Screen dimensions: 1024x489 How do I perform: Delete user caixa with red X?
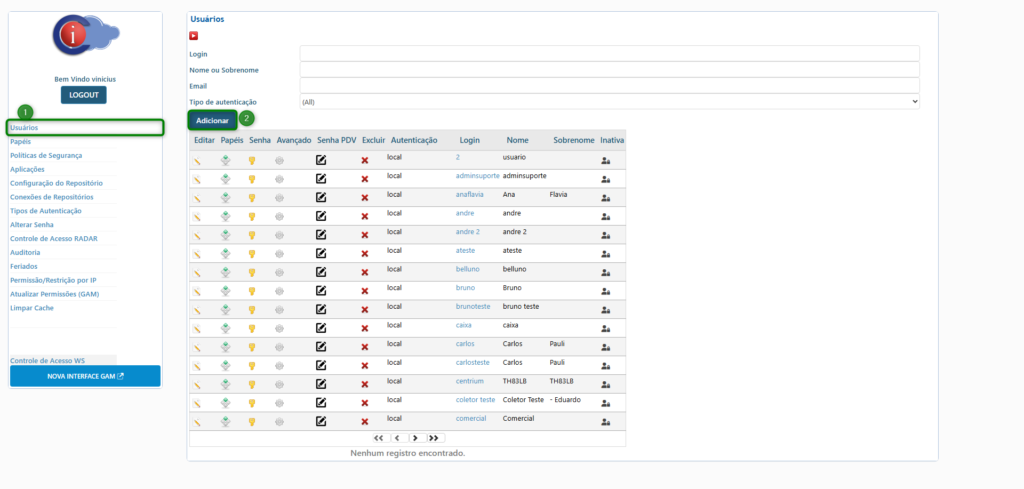point(364,328)
